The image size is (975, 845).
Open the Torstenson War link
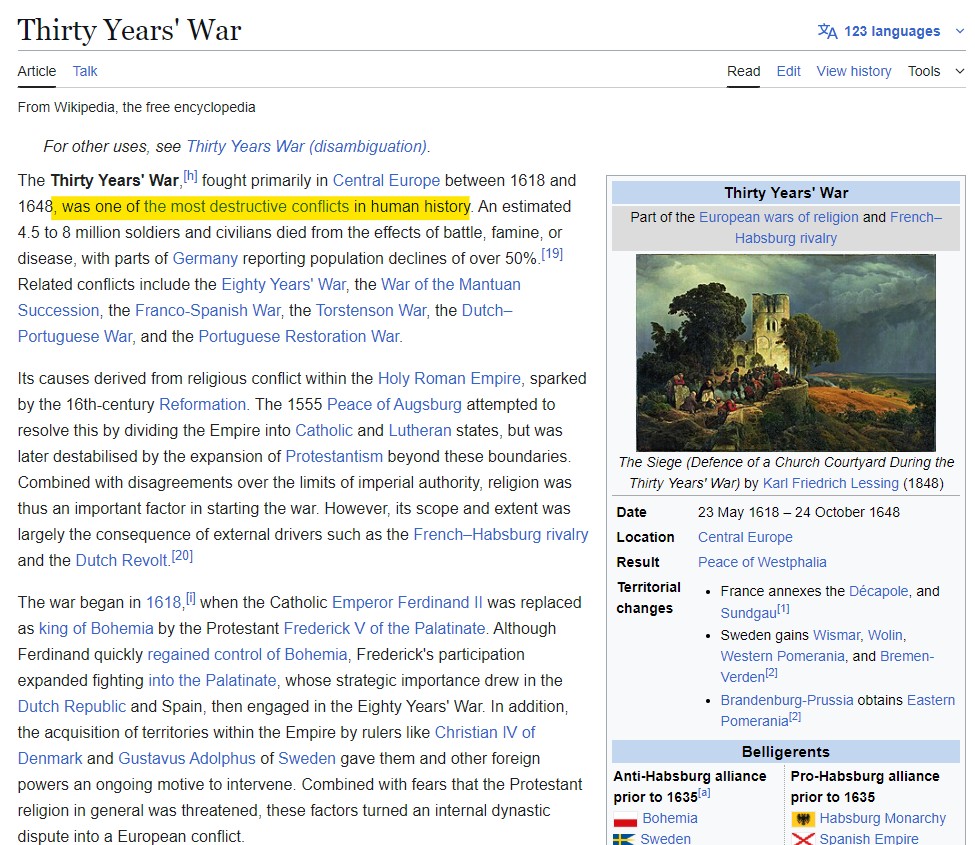click(371, 310)
